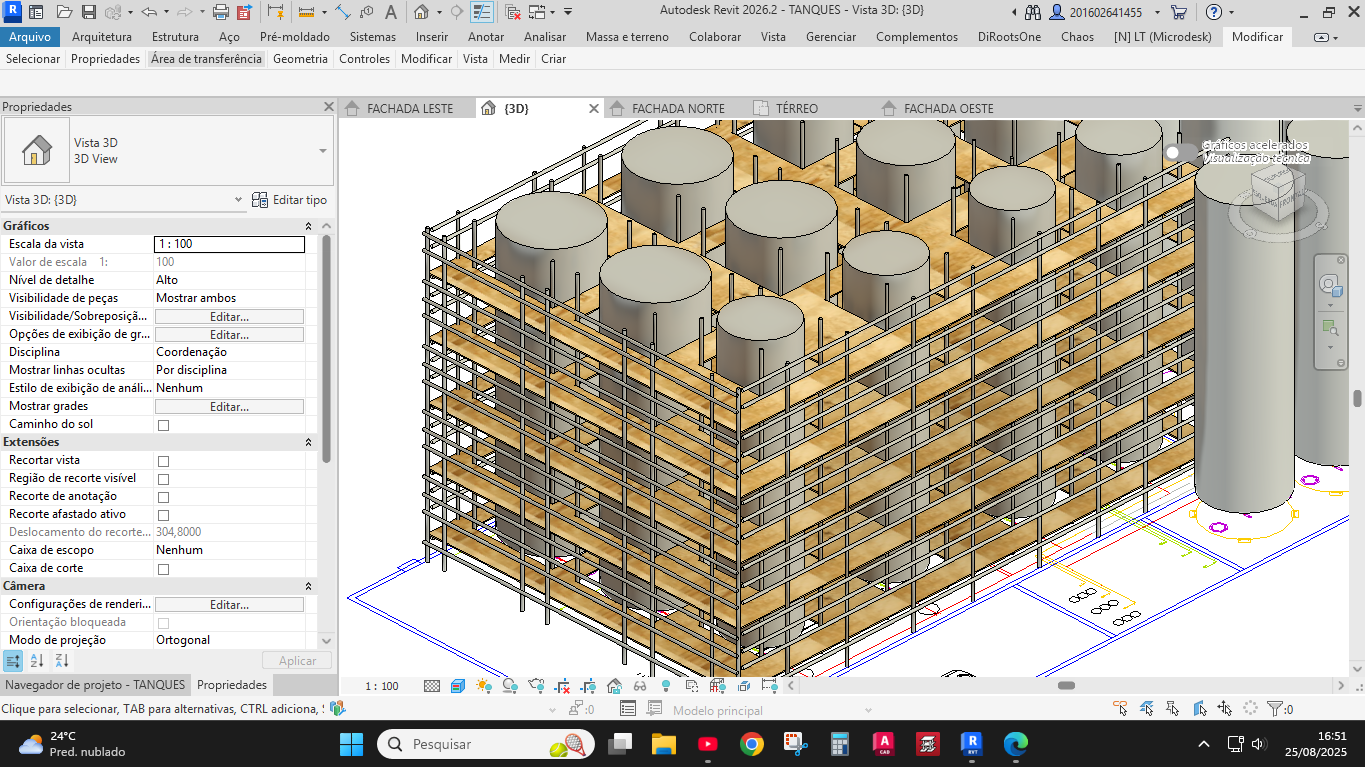Click the Full Navigation Wheel icon
Image resolution: width=1365 pixels, height=767 pixels.
coord(1330,284)
